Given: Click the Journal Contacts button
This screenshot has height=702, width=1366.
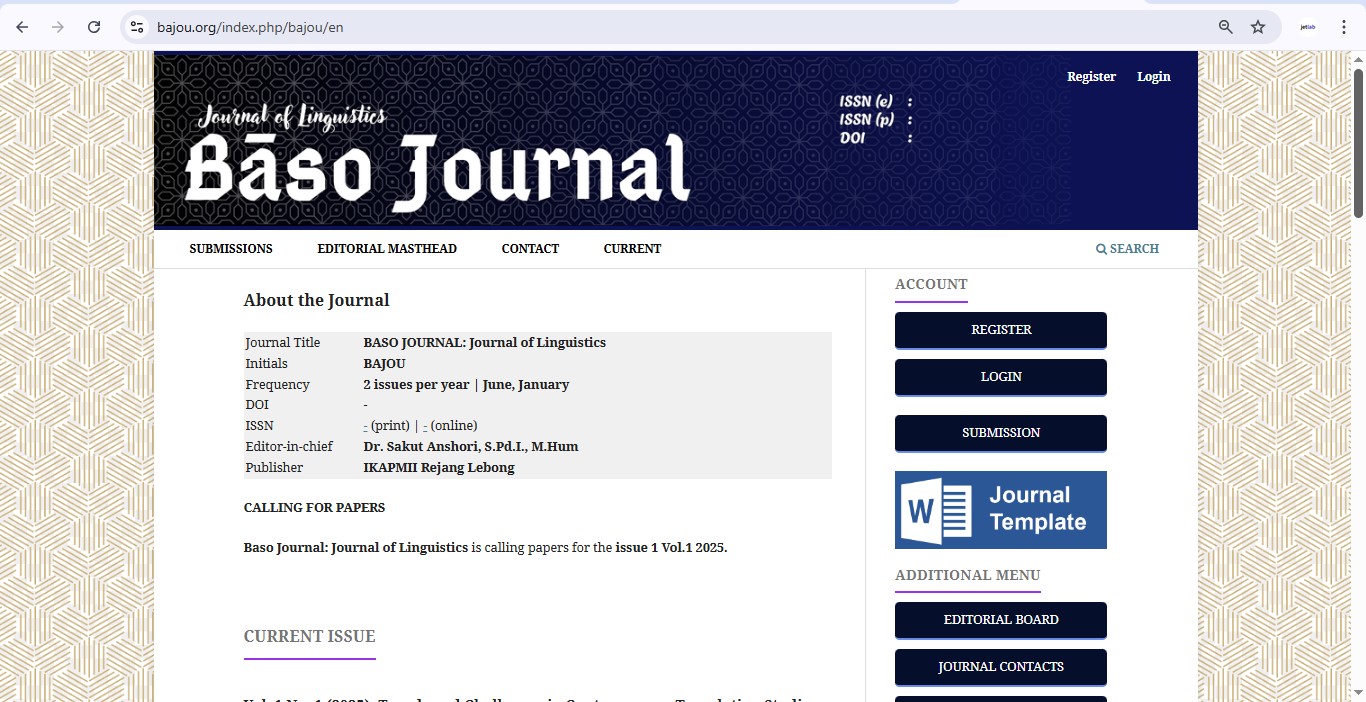Looking at the screenshot, I should coord(1000,667).
